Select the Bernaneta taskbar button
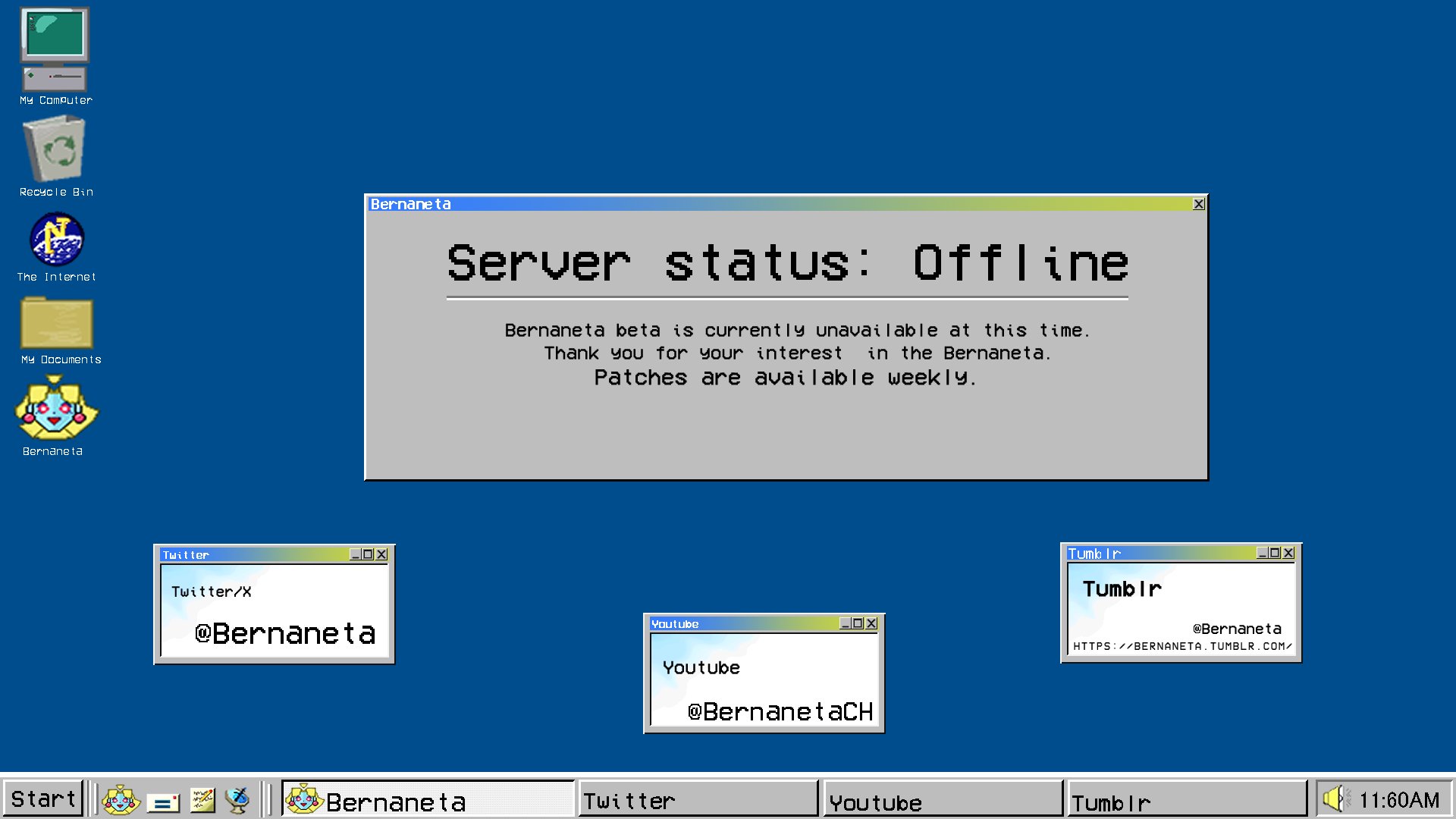This screenshot has height=819, width=1456. [428, 799]
